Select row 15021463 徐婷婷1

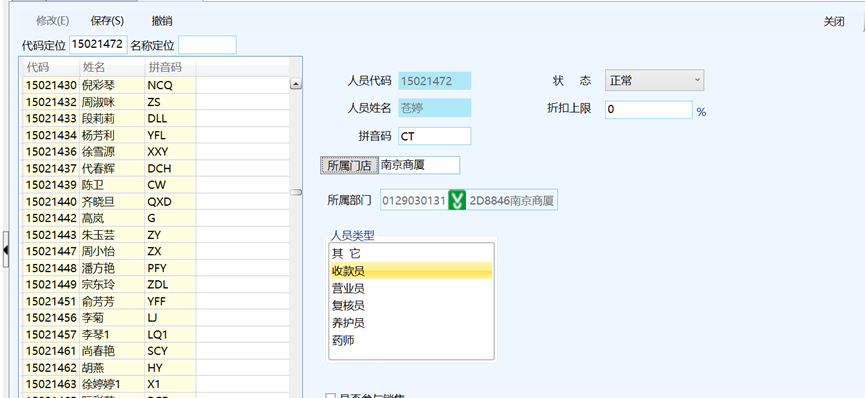coord(156,384)
